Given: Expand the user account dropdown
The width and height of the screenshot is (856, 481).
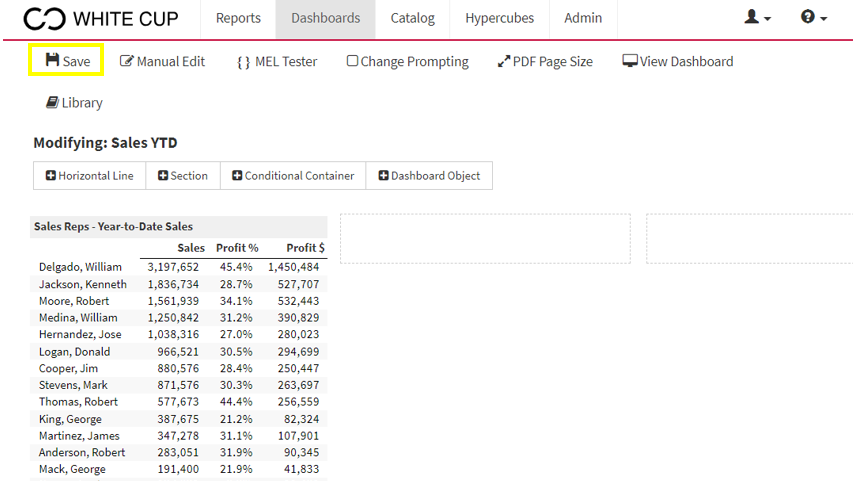Looking at the screenshot, I should pyautogui.click(x=757, y=17).
